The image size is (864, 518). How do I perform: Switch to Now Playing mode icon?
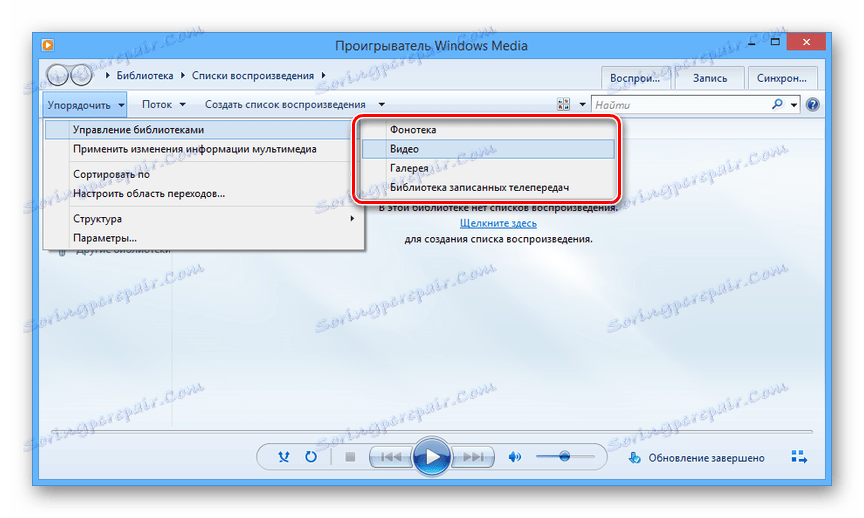pyautogui.click(x=800, y=457)
